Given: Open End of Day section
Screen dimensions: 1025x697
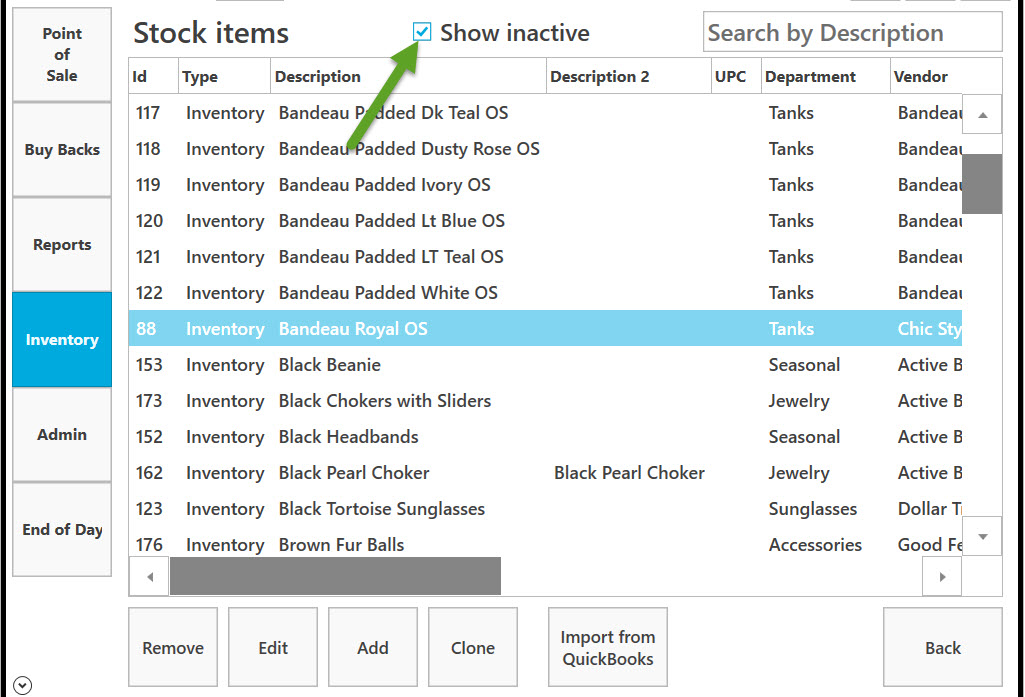Looking at the screenshot, I should [x=62, y=530].
